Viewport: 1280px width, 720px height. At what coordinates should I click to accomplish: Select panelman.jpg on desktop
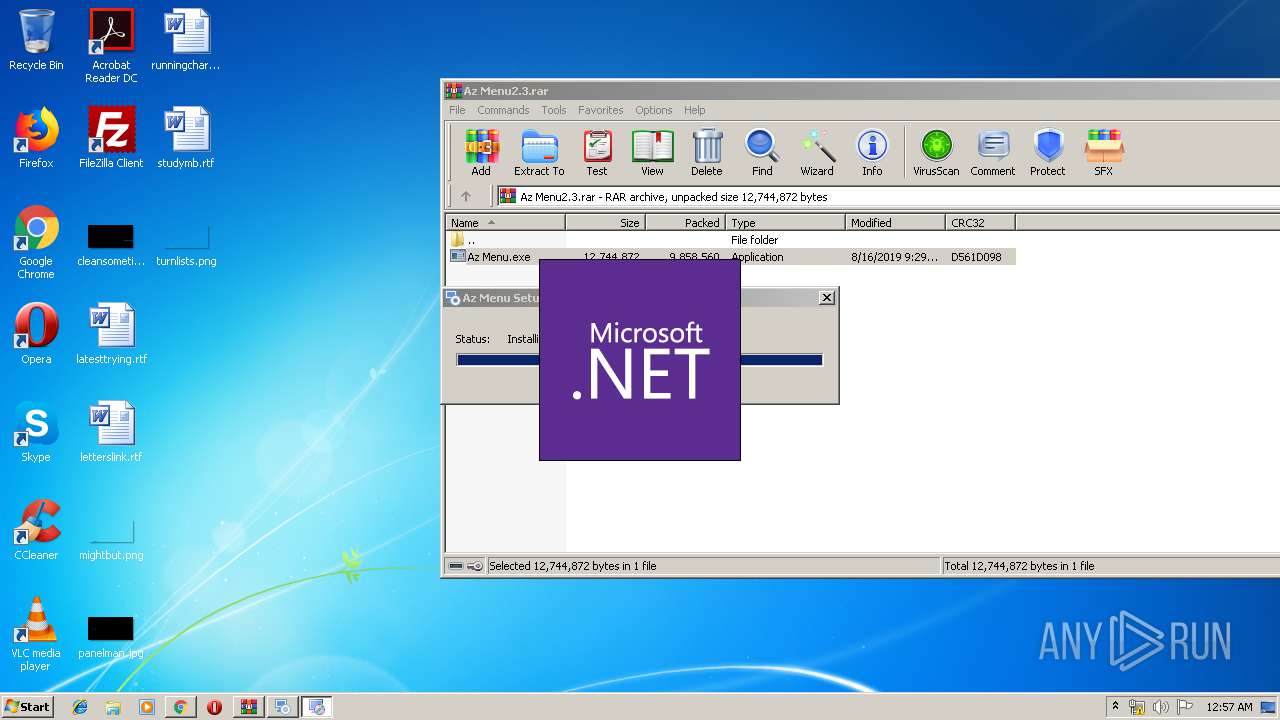[111, 638]
